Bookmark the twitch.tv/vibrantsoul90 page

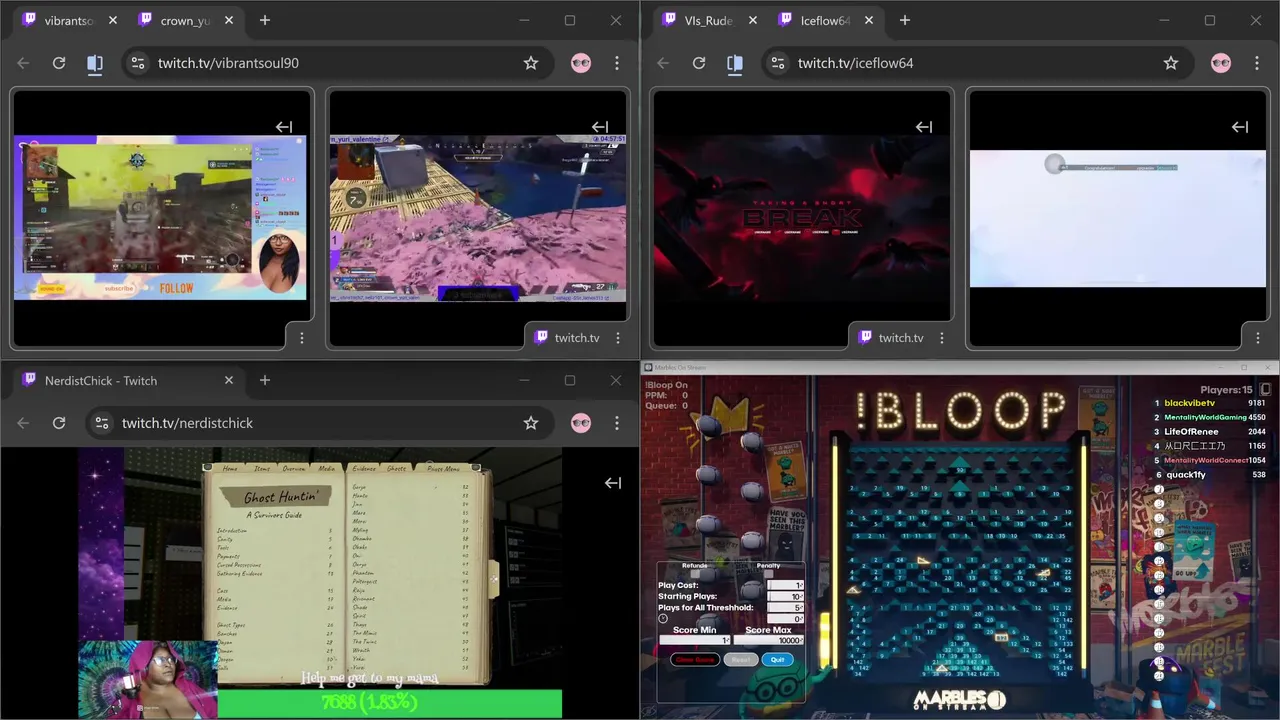point(531,63)
